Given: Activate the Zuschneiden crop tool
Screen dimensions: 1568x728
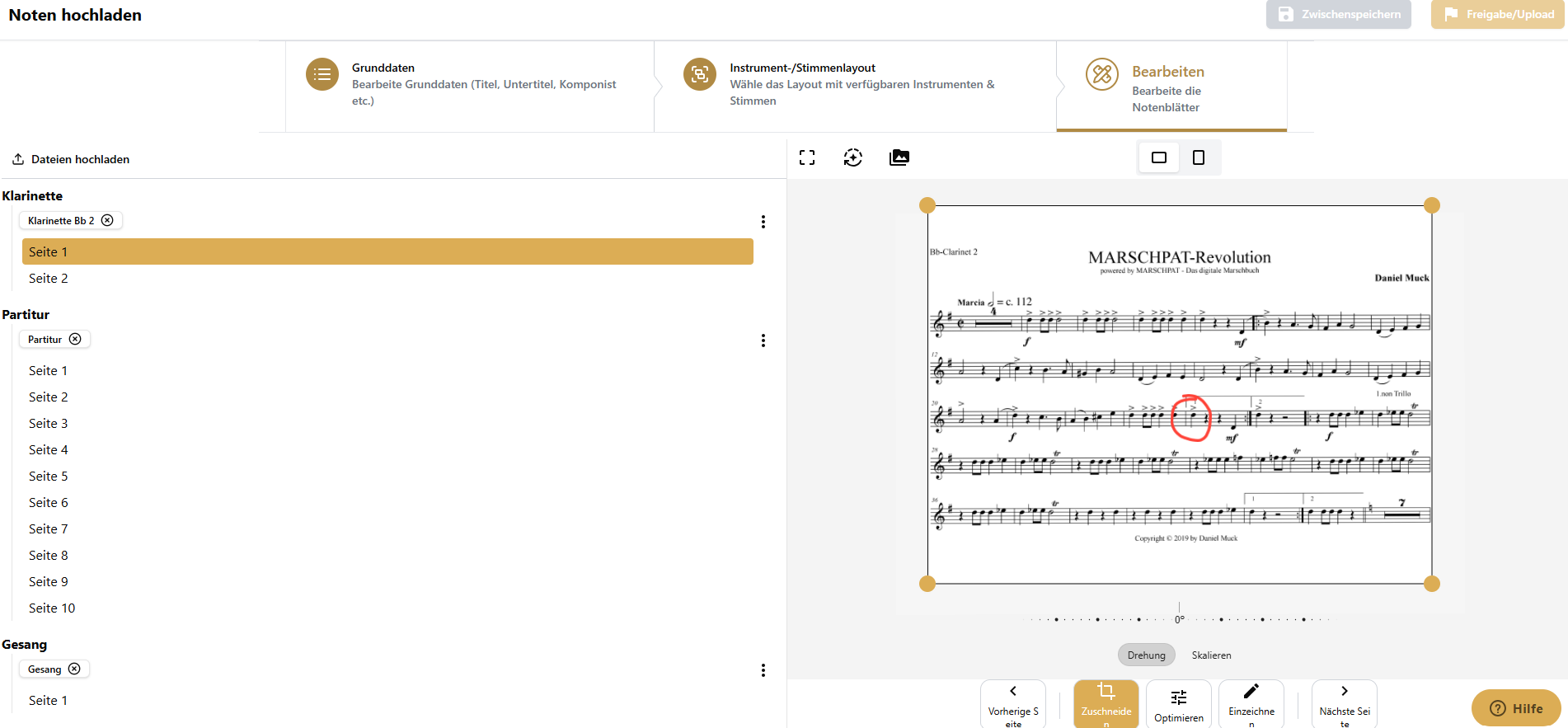Looking at the screenshot, I should click(x=1106, y=704).
